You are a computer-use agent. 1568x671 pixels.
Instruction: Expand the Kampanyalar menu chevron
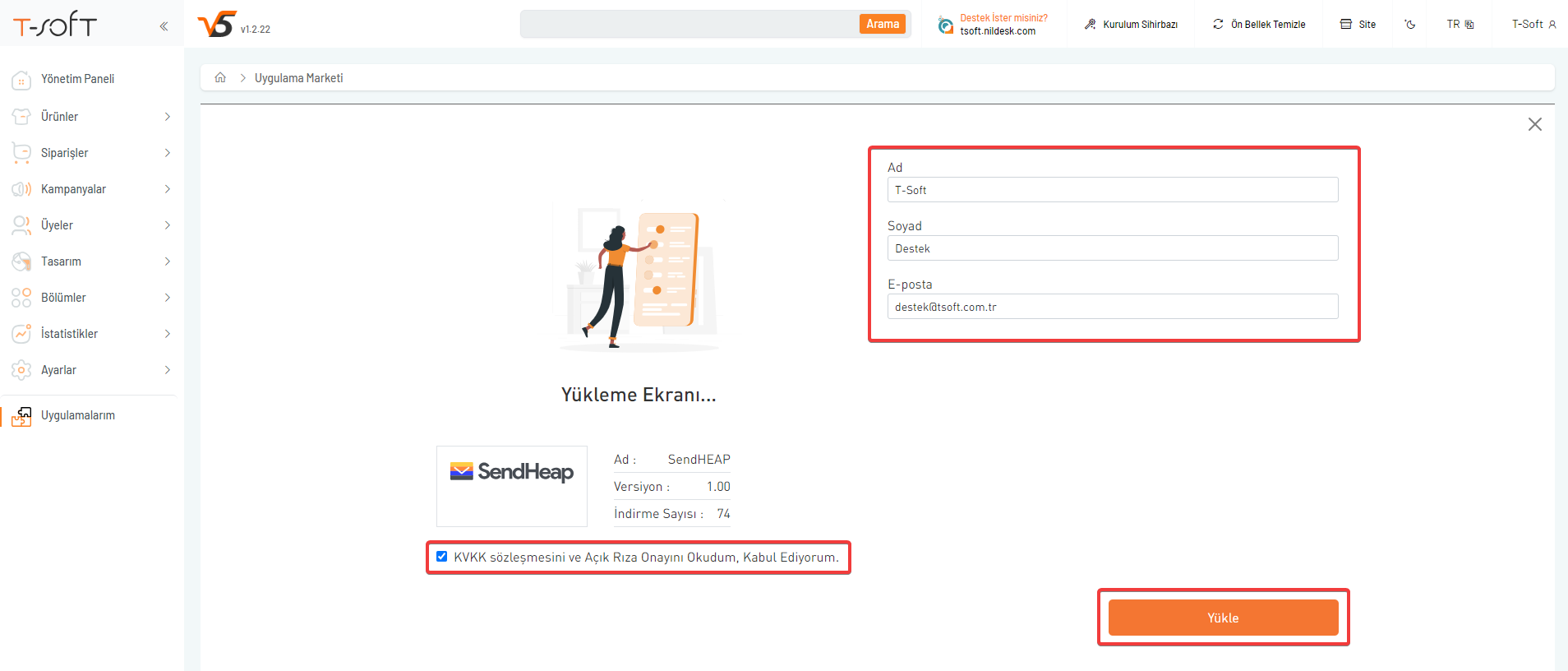click(x=167, y=189)
